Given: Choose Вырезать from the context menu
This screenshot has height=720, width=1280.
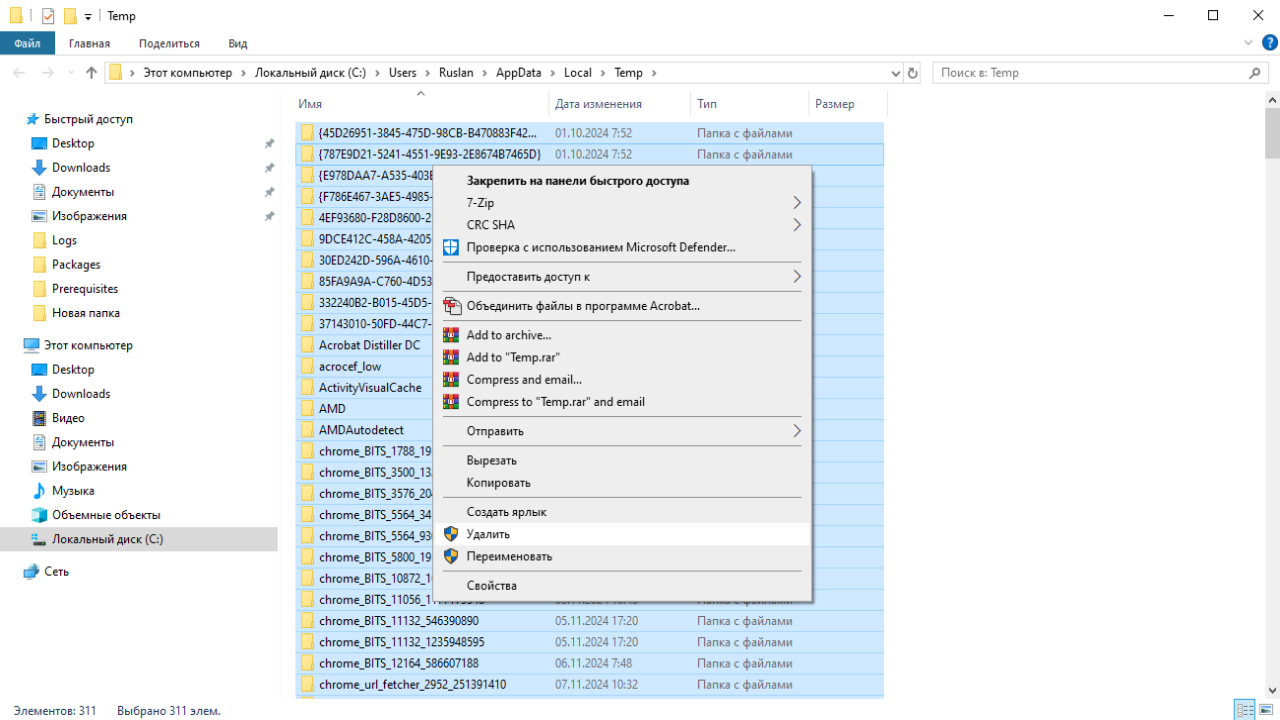Looking at the screenshot, I should pos(621,460).
